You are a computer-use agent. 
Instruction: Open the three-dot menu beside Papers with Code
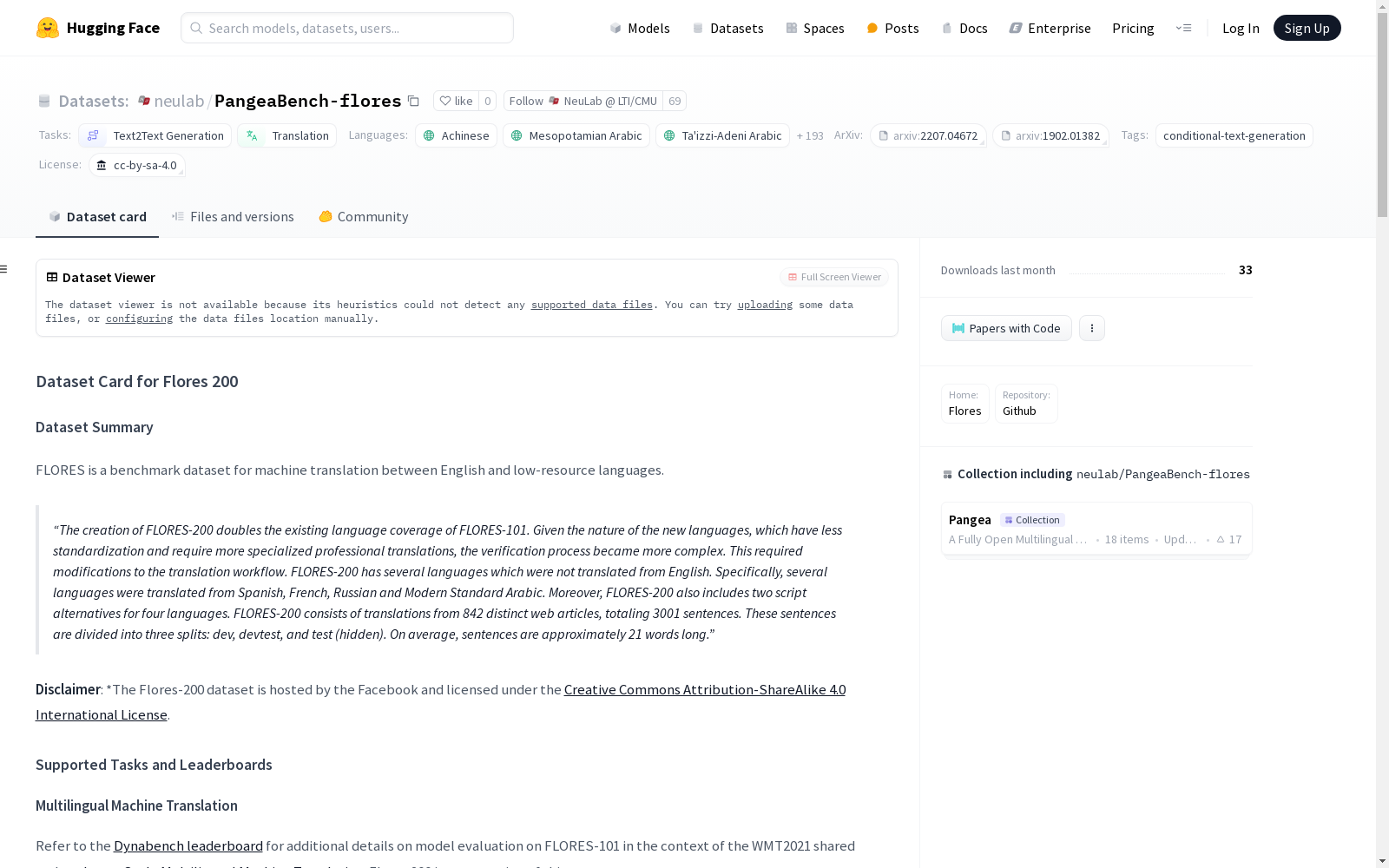(1092, 328)
